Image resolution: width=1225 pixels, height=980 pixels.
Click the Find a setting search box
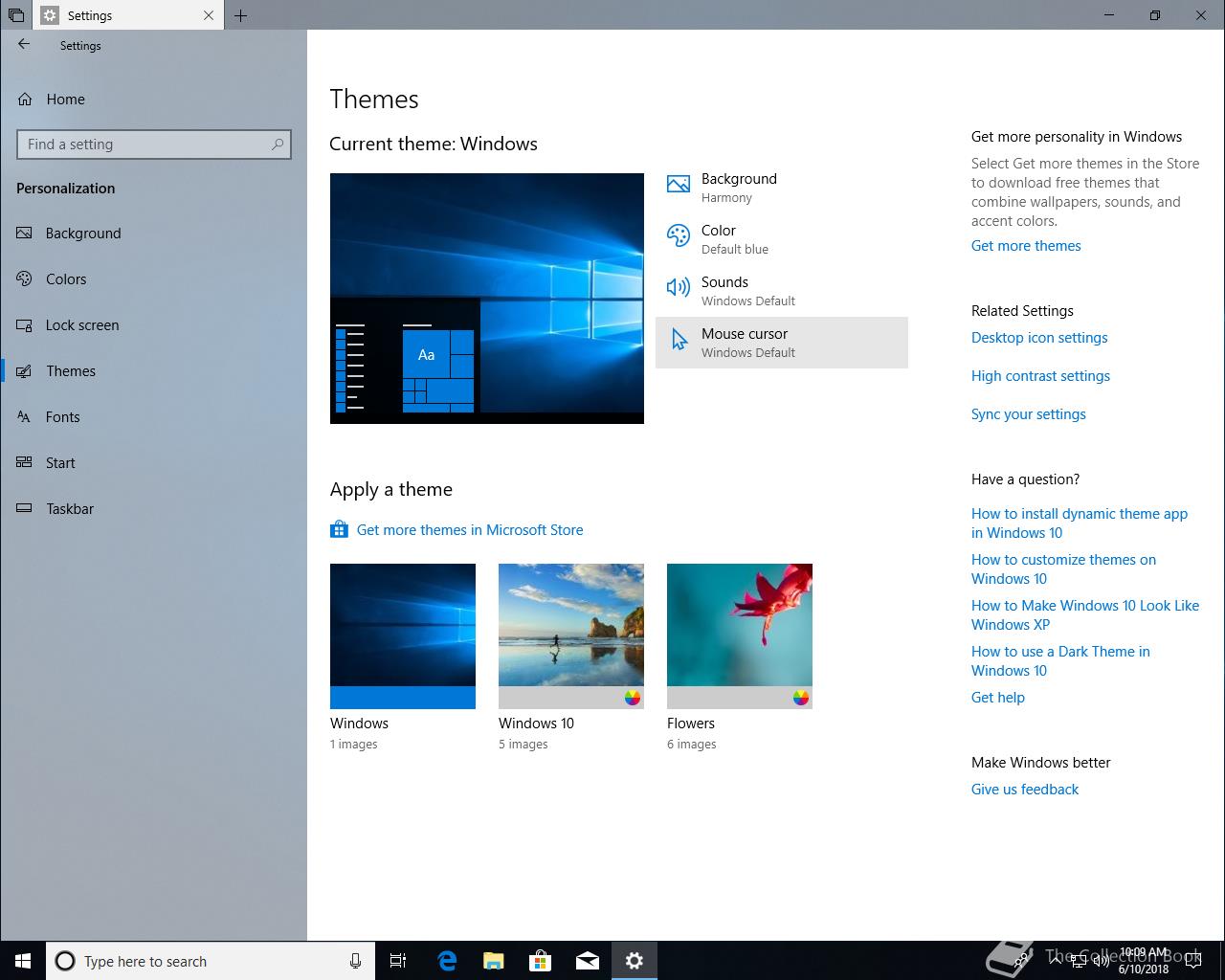[x=154, y=145]
